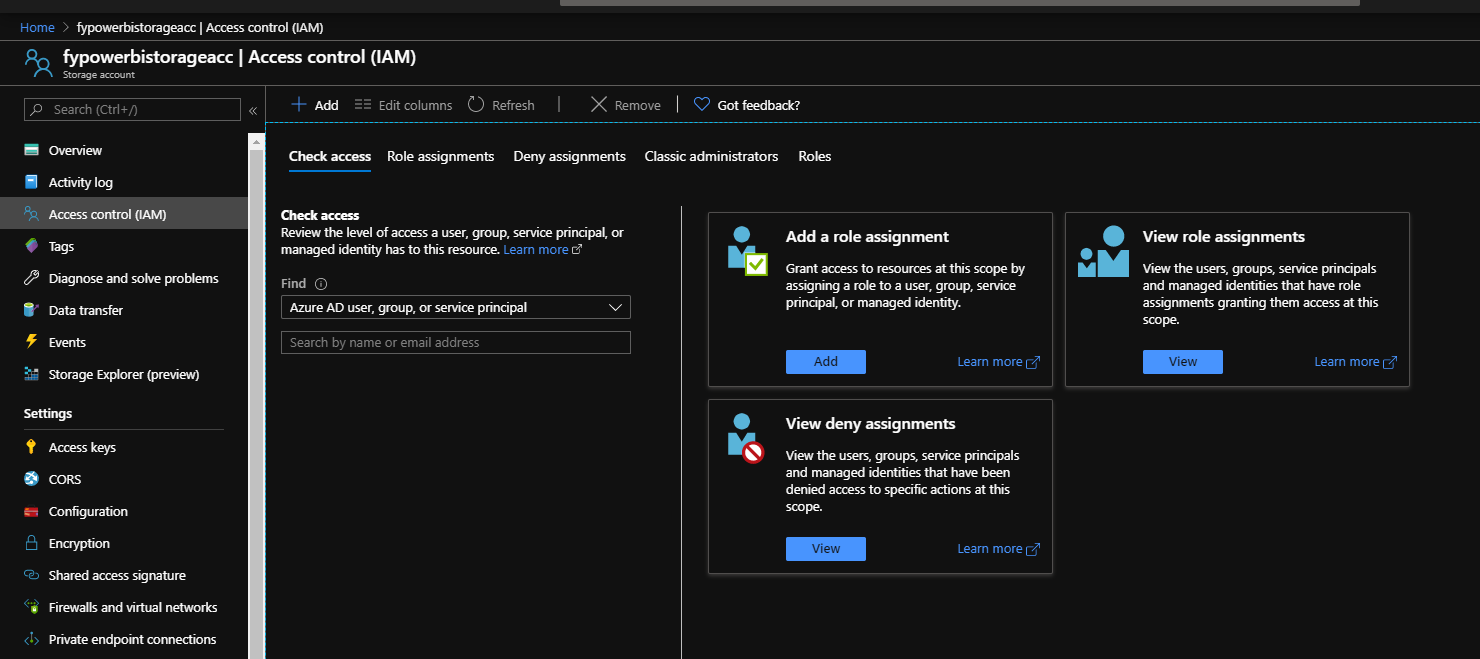The image size is (1480, 659).
Task: Switch to the Check access tab
Action: 330,156
